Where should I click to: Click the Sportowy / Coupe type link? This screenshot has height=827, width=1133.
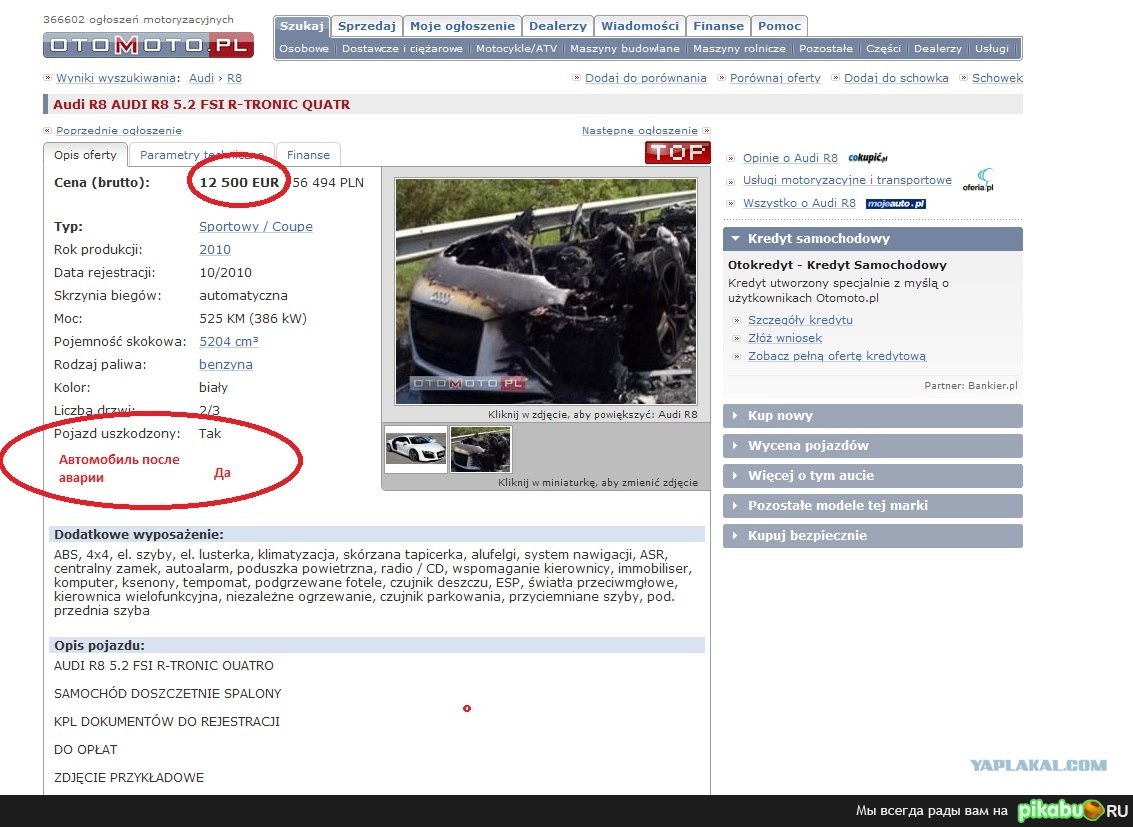coord(255,227)
